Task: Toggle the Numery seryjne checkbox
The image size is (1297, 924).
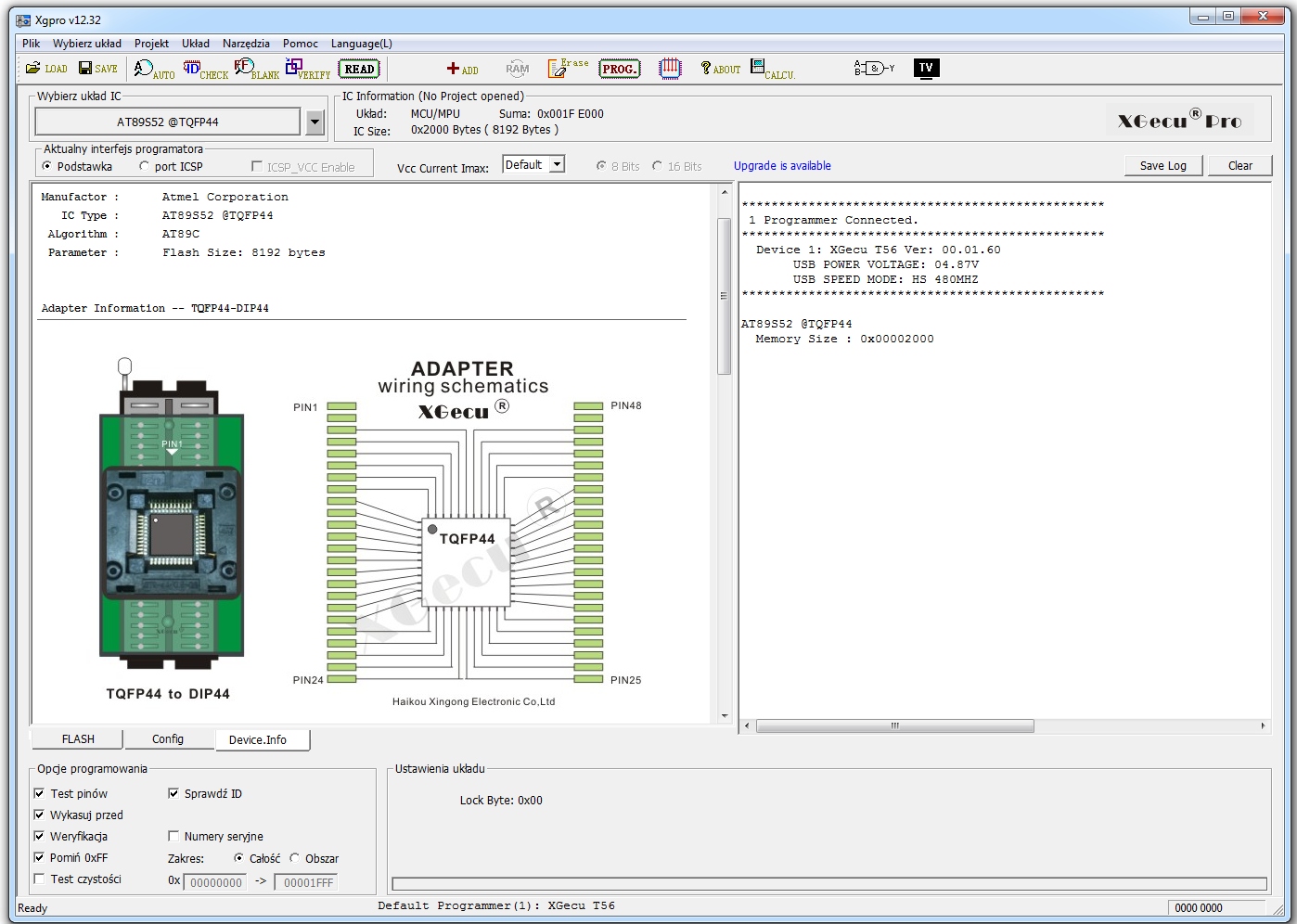Action: [173, 837]
